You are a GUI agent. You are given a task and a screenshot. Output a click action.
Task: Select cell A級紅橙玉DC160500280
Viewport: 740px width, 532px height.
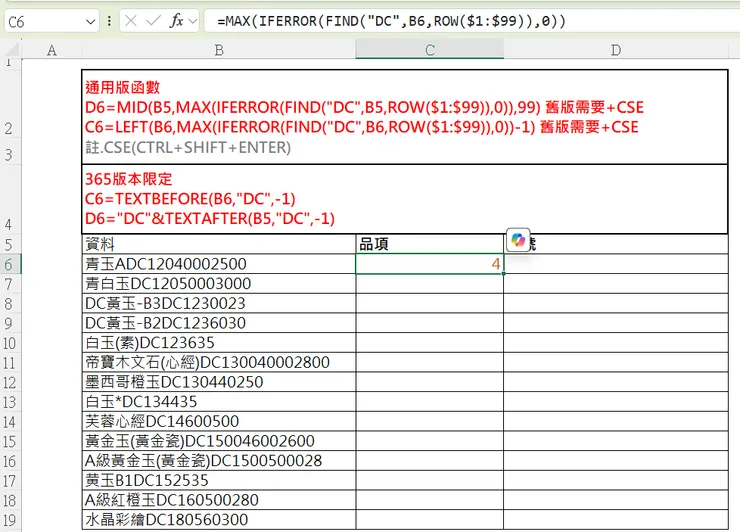coord(219,500)
